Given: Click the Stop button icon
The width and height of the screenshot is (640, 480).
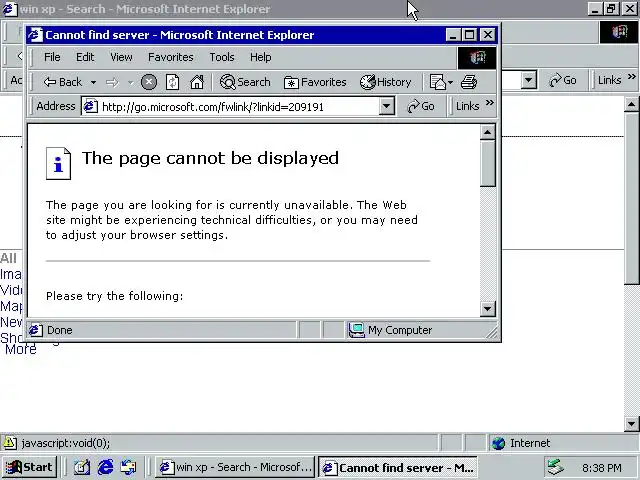Looking at the screenshot, I should click(149, 82).
